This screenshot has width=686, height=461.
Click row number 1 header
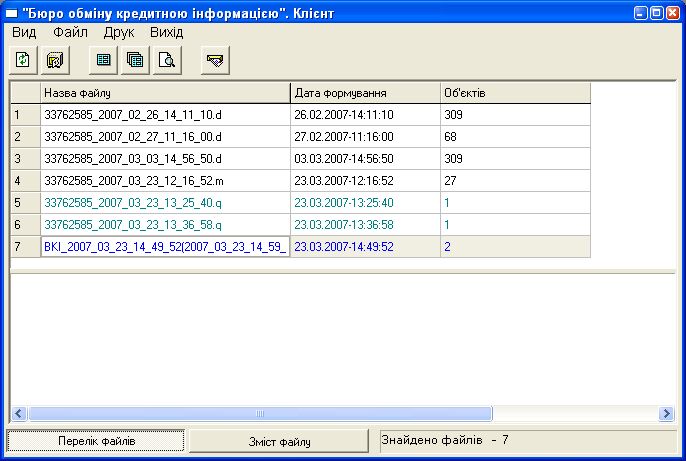pyautogui.click(x=25, y=115)
